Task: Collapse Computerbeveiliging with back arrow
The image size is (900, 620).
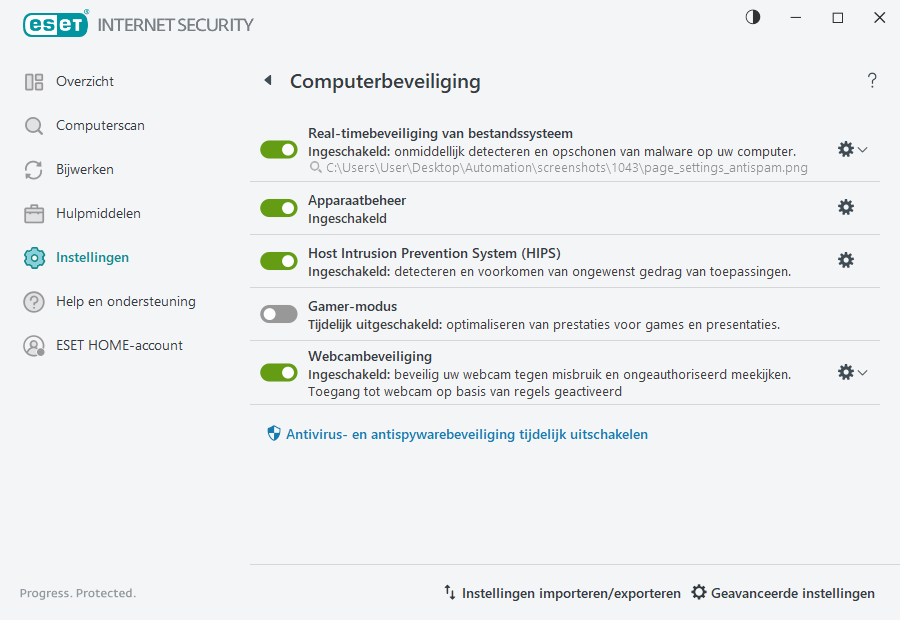Action: coord(268,80)
